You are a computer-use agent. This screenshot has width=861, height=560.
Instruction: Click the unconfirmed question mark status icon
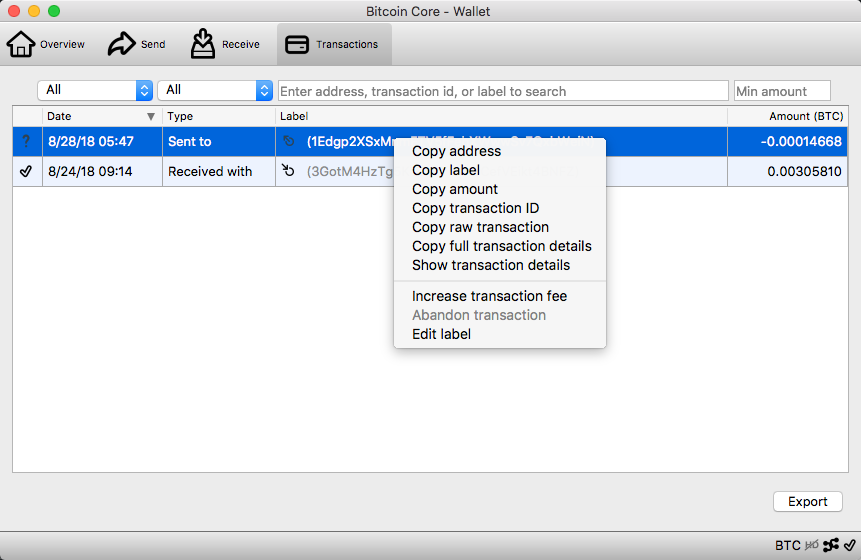[26, 141]
